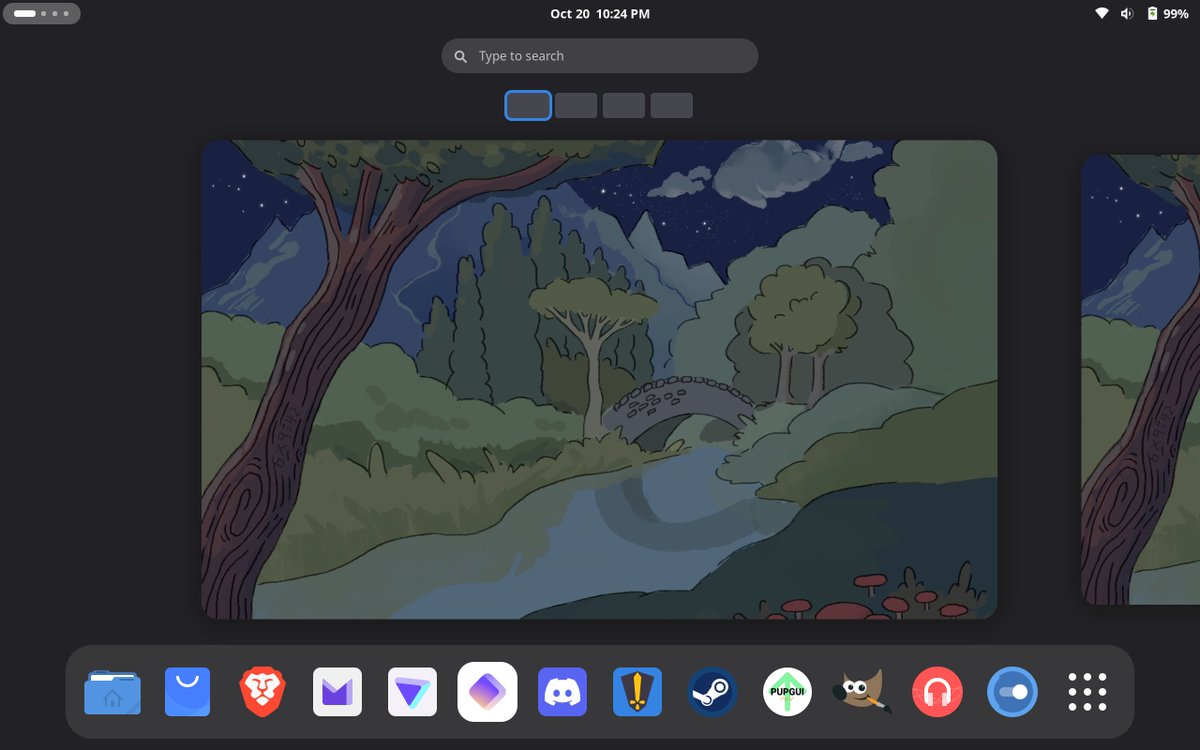1200x750 pixels.
Task: Open the Brave browser lion icon
Action: tap(262, 692)
